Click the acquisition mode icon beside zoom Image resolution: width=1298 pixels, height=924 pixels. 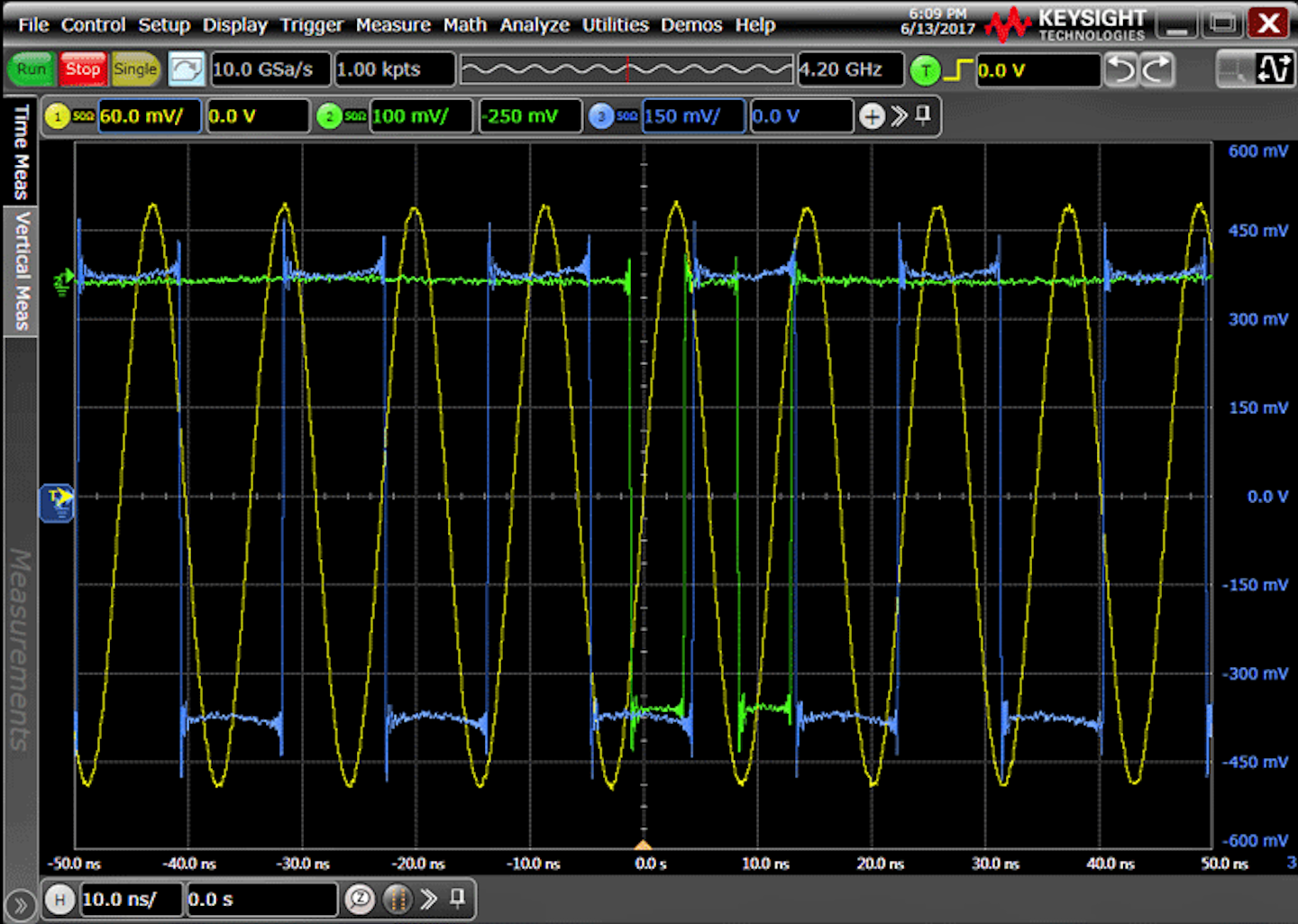(x=397, y=899)
